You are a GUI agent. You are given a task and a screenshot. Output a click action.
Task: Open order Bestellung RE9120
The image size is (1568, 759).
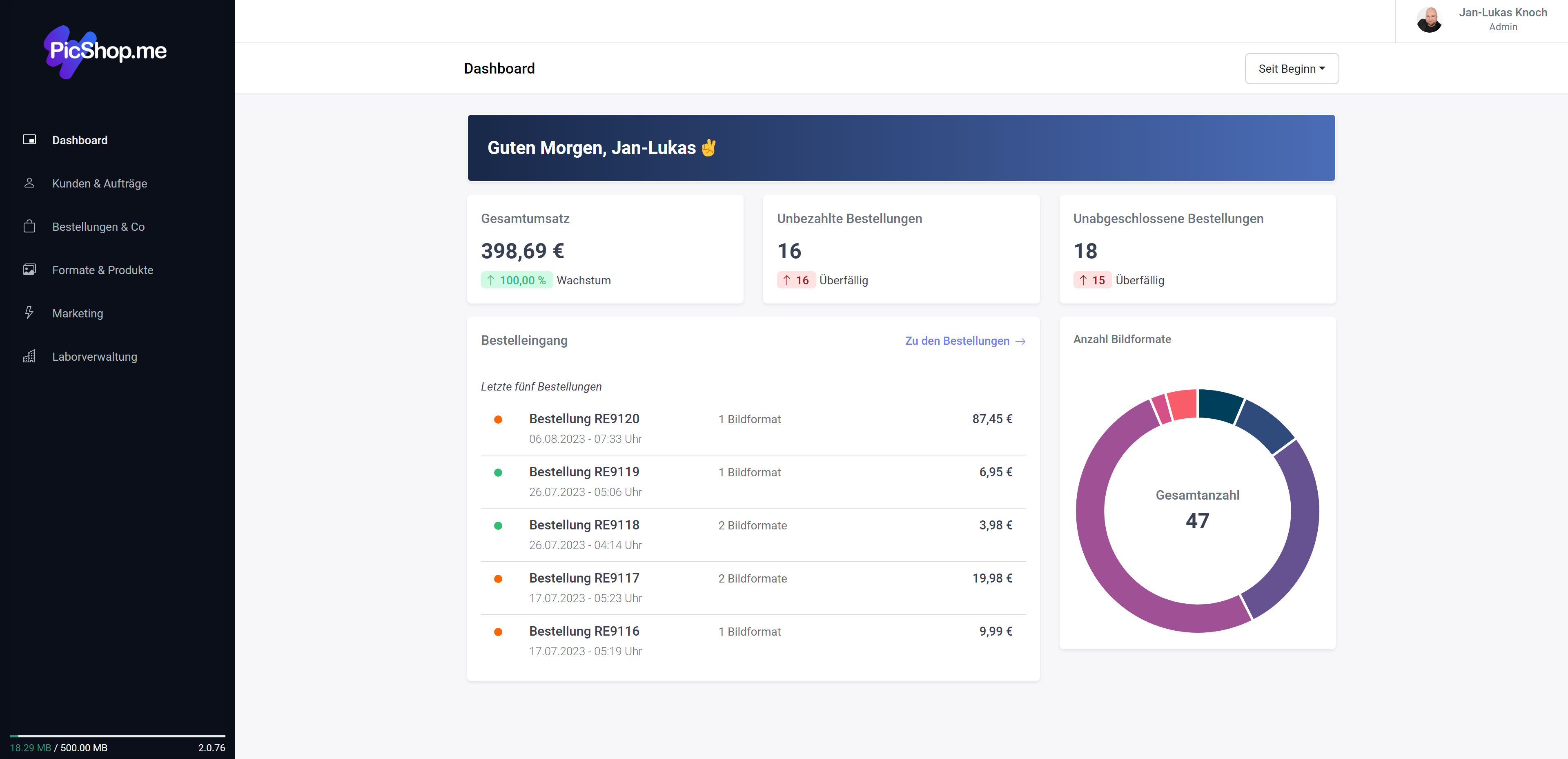pos(584,419)
